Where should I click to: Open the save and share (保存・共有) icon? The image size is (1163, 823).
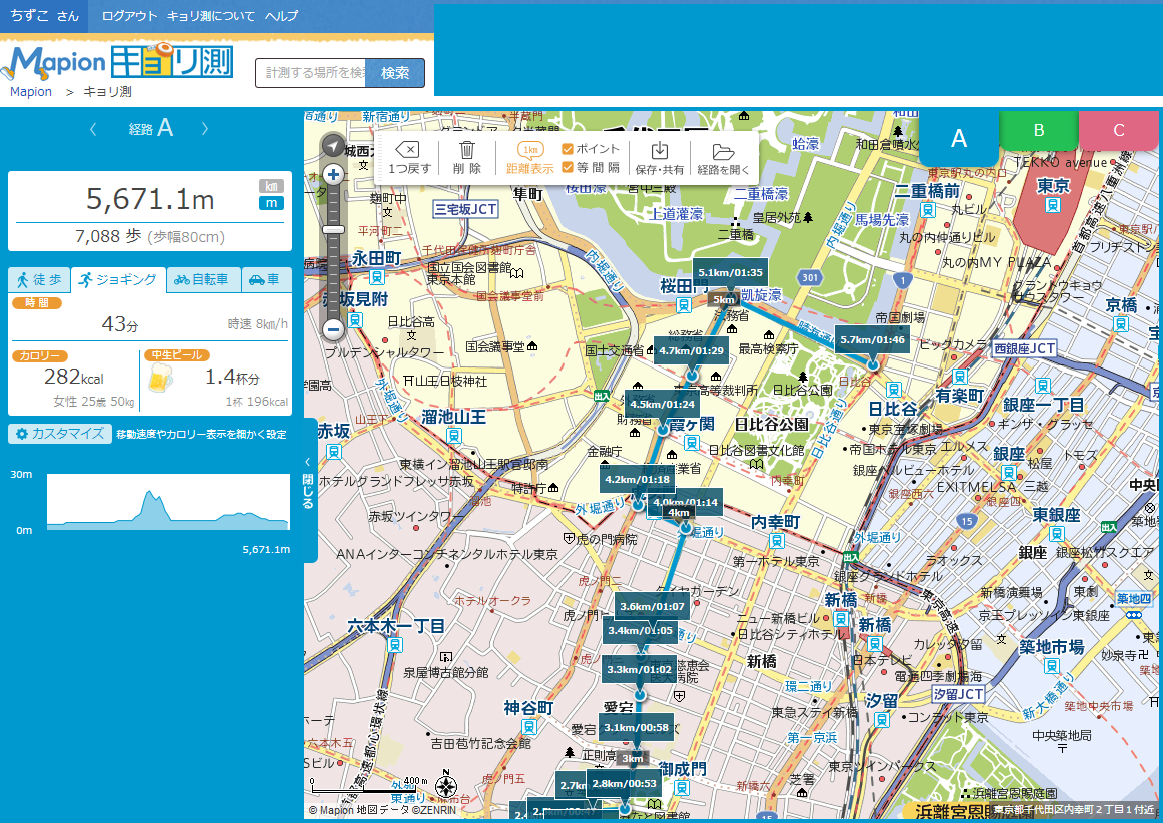point(659,151)
